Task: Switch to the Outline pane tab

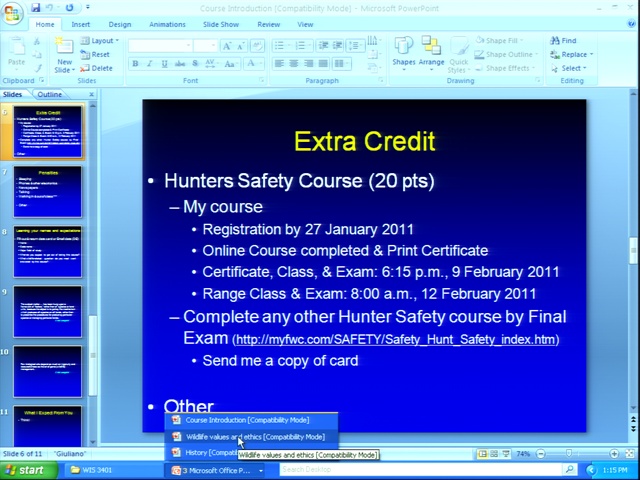Action: (49, 94)
